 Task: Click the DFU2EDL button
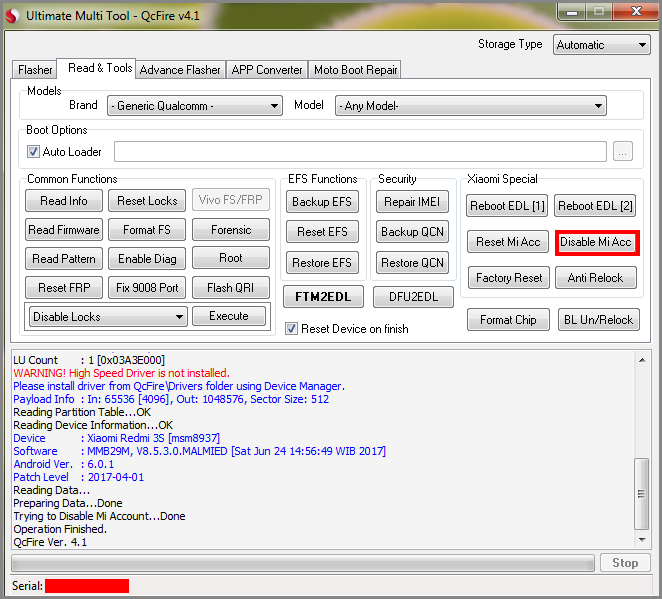pyautogui.click(x=413, y=297)
